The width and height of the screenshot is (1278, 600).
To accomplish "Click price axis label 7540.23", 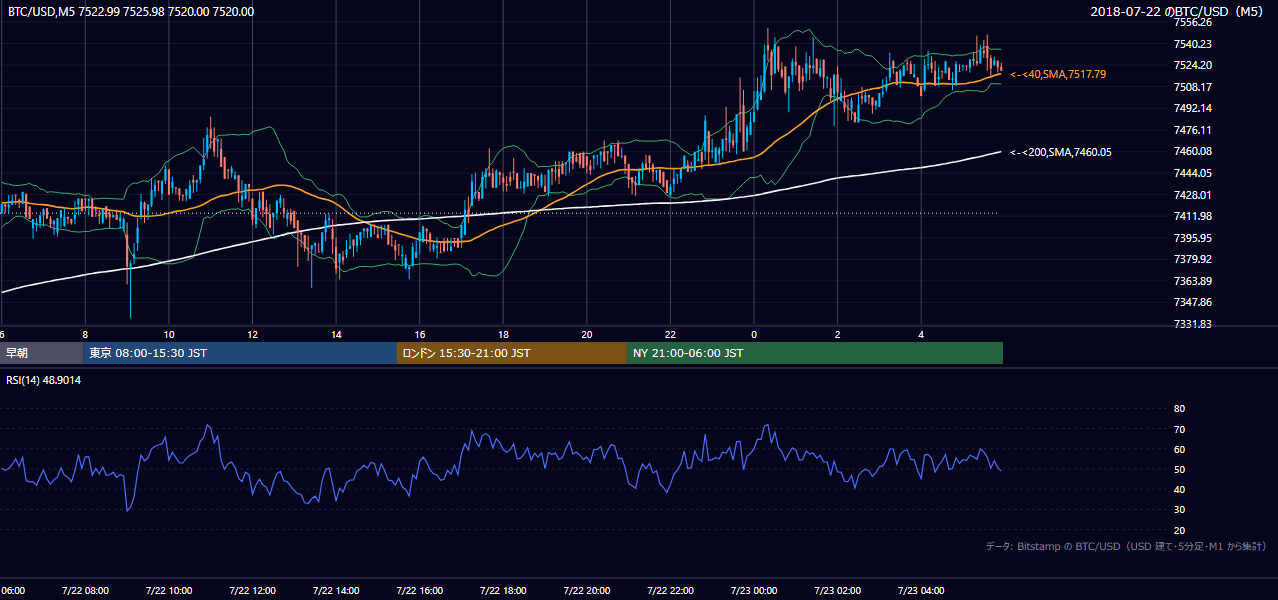I will click(x=1193, y=44).
